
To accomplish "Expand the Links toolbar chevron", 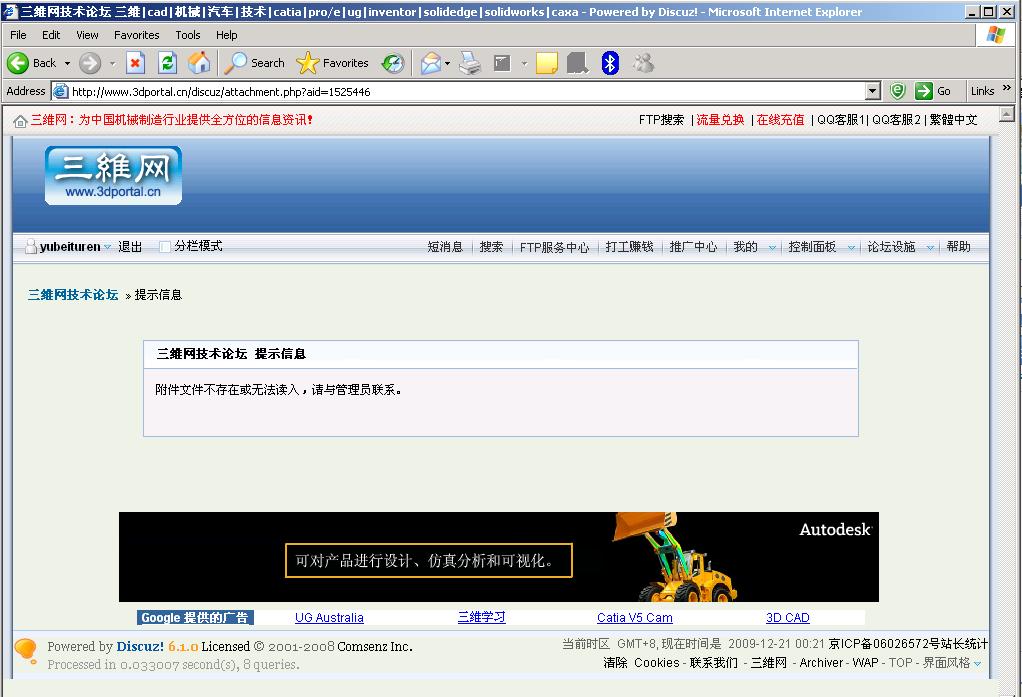I will pos(1007,87).
